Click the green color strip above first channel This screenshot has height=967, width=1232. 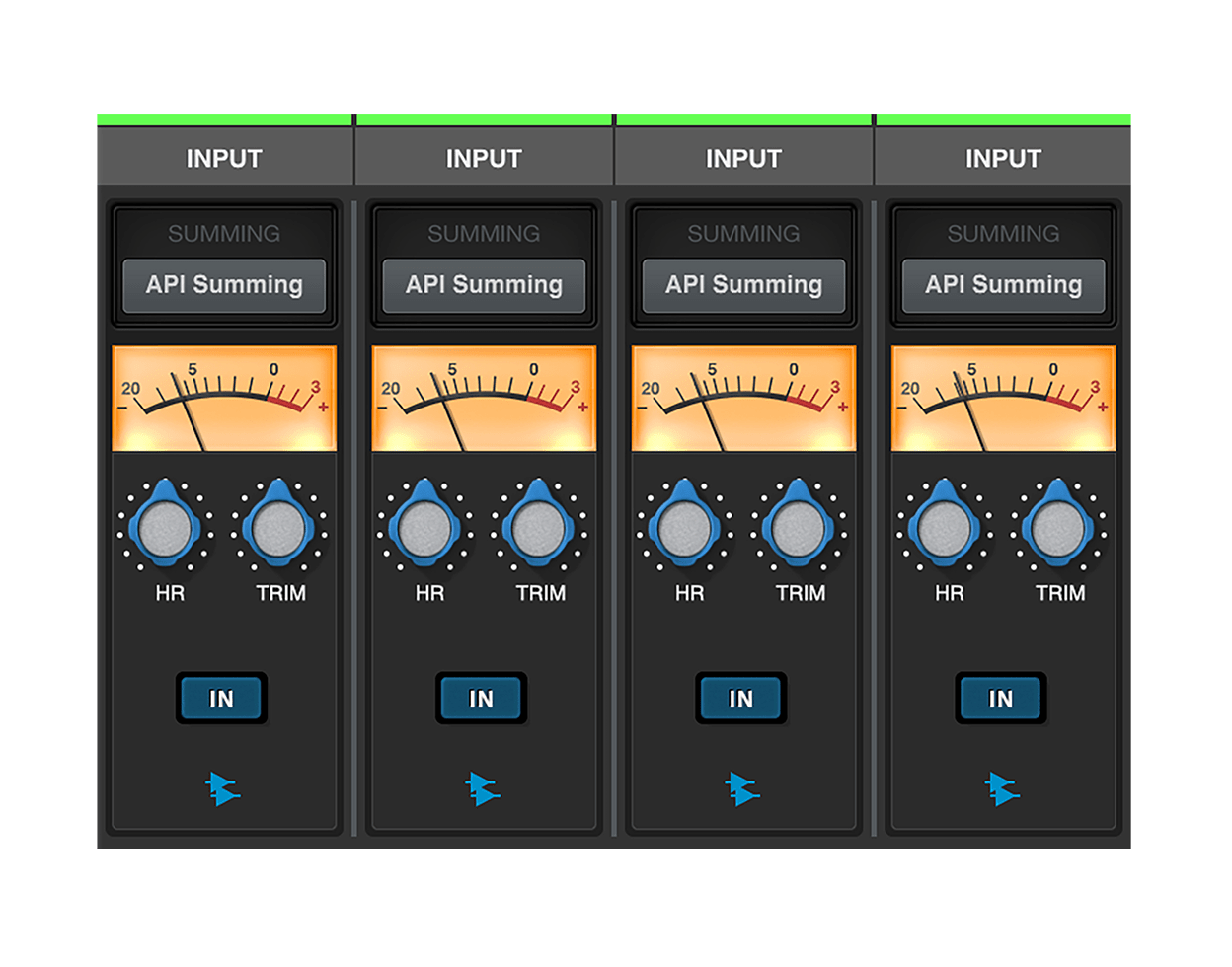click(x=225, y=120)
